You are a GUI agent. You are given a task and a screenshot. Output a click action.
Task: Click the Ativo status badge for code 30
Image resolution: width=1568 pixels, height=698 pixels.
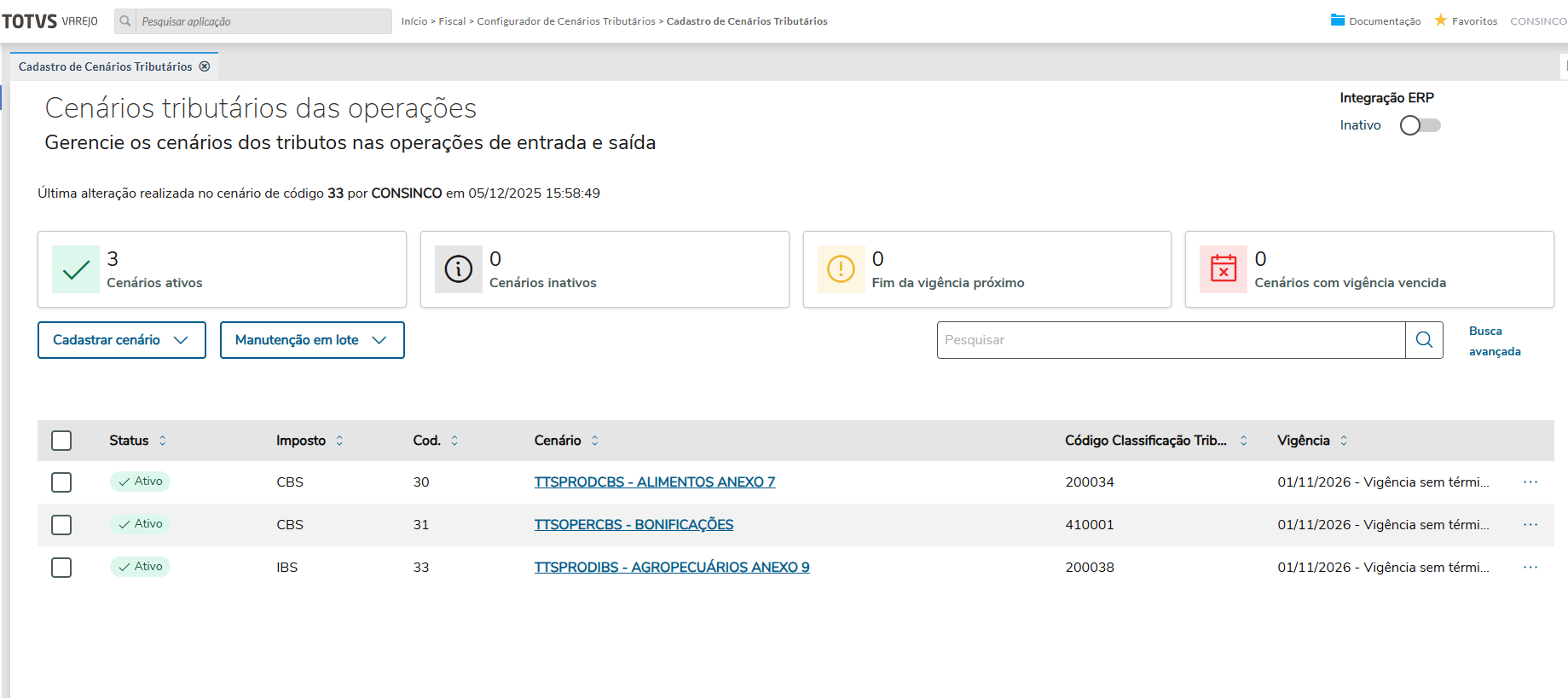click(x=140, y=482)
